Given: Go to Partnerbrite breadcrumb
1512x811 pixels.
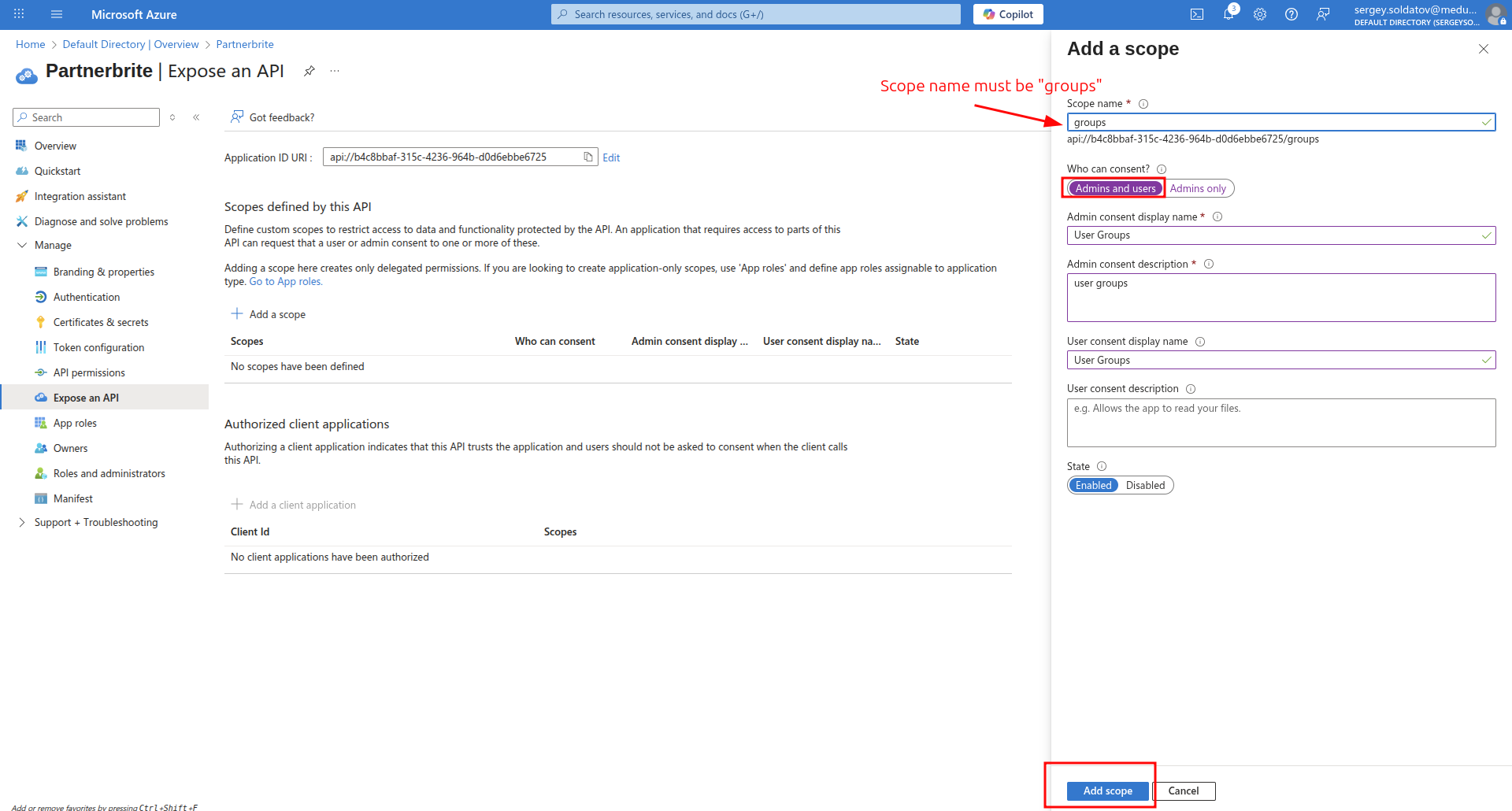Looking at the screenshot, I should (245, 44).
